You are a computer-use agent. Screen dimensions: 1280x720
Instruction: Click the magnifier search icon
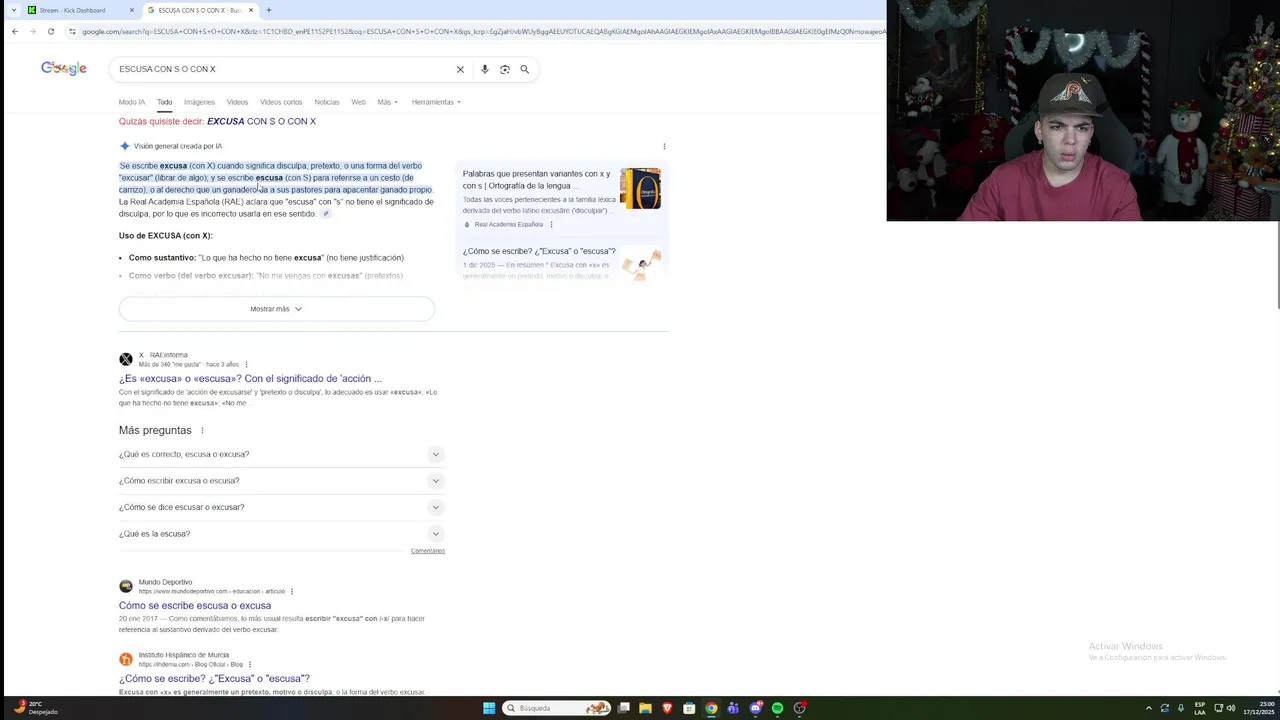pos(524,69)
